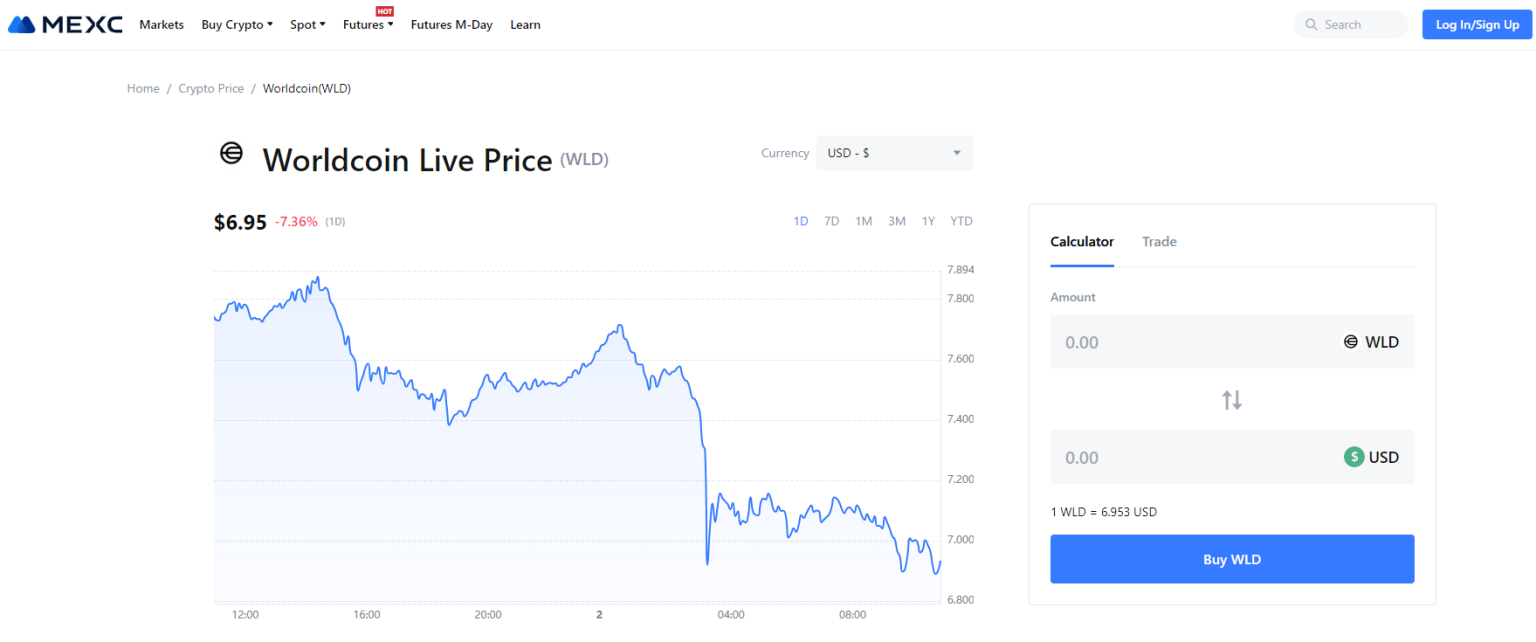Select the Calculator tab
1536x642 pixels.
coord(1082,241)
